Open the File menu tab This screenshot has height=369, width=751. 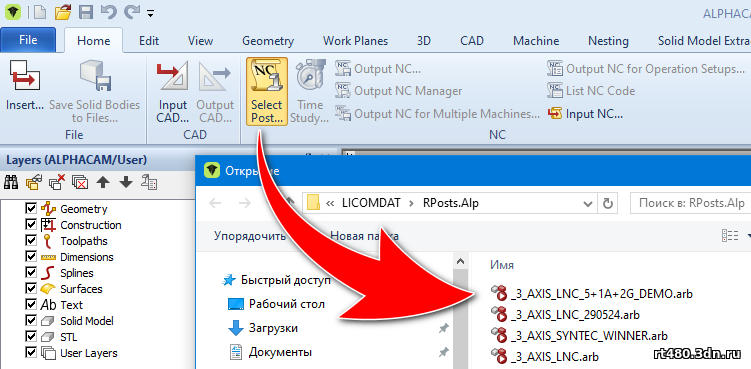tap(28, 40)
